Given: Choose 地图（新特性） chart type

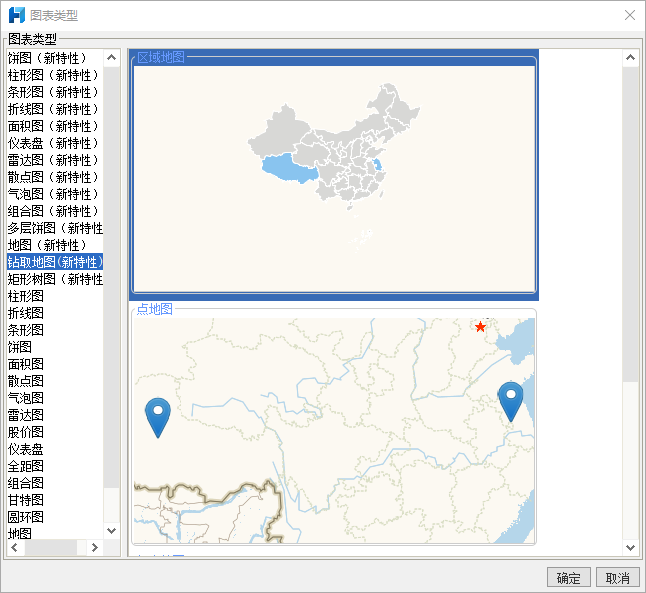Looking at the screenshot, I should 55,245.
